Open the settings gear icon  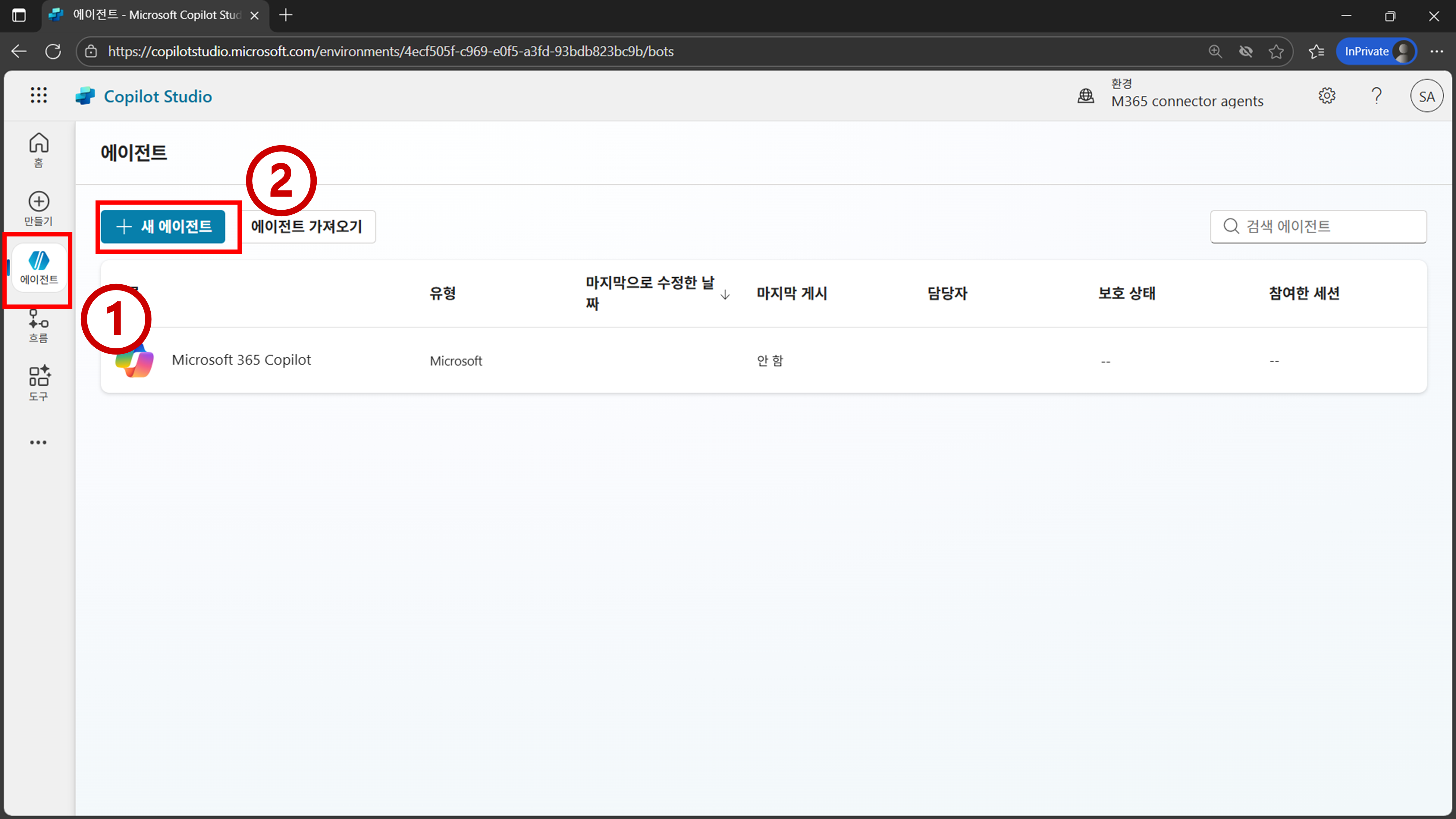pyautogui.click(x=1326, y=96)
